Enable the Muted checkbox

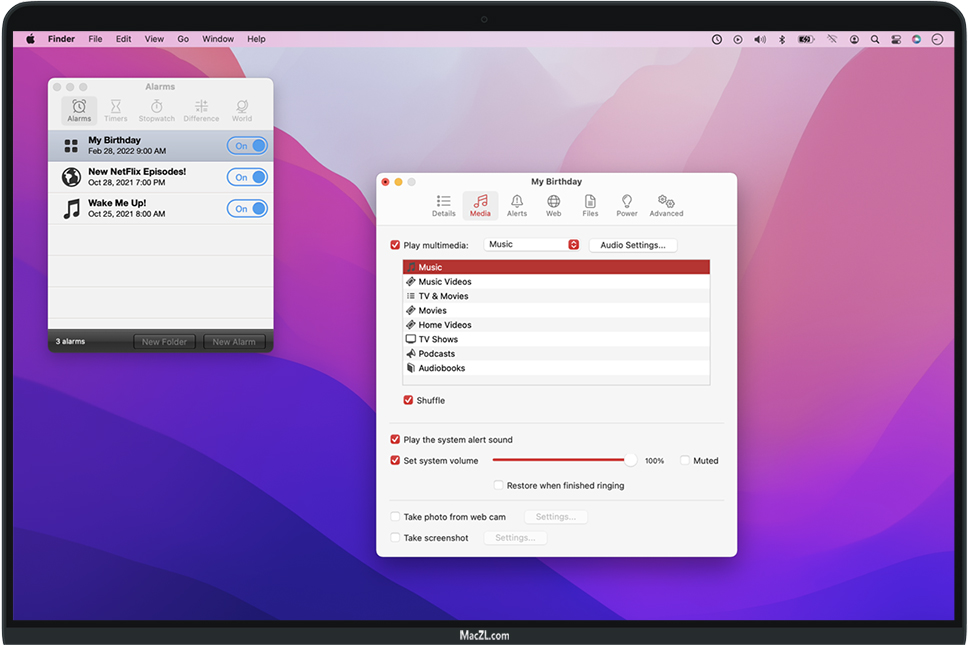[685, 461]
